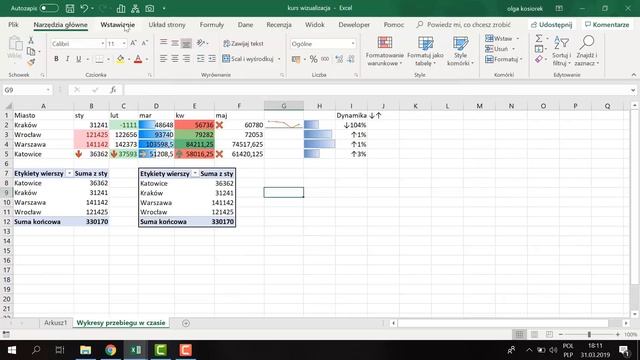Apply the fill color bucket
The height and width of the screenshot is (360, 640).
point(120,59)
